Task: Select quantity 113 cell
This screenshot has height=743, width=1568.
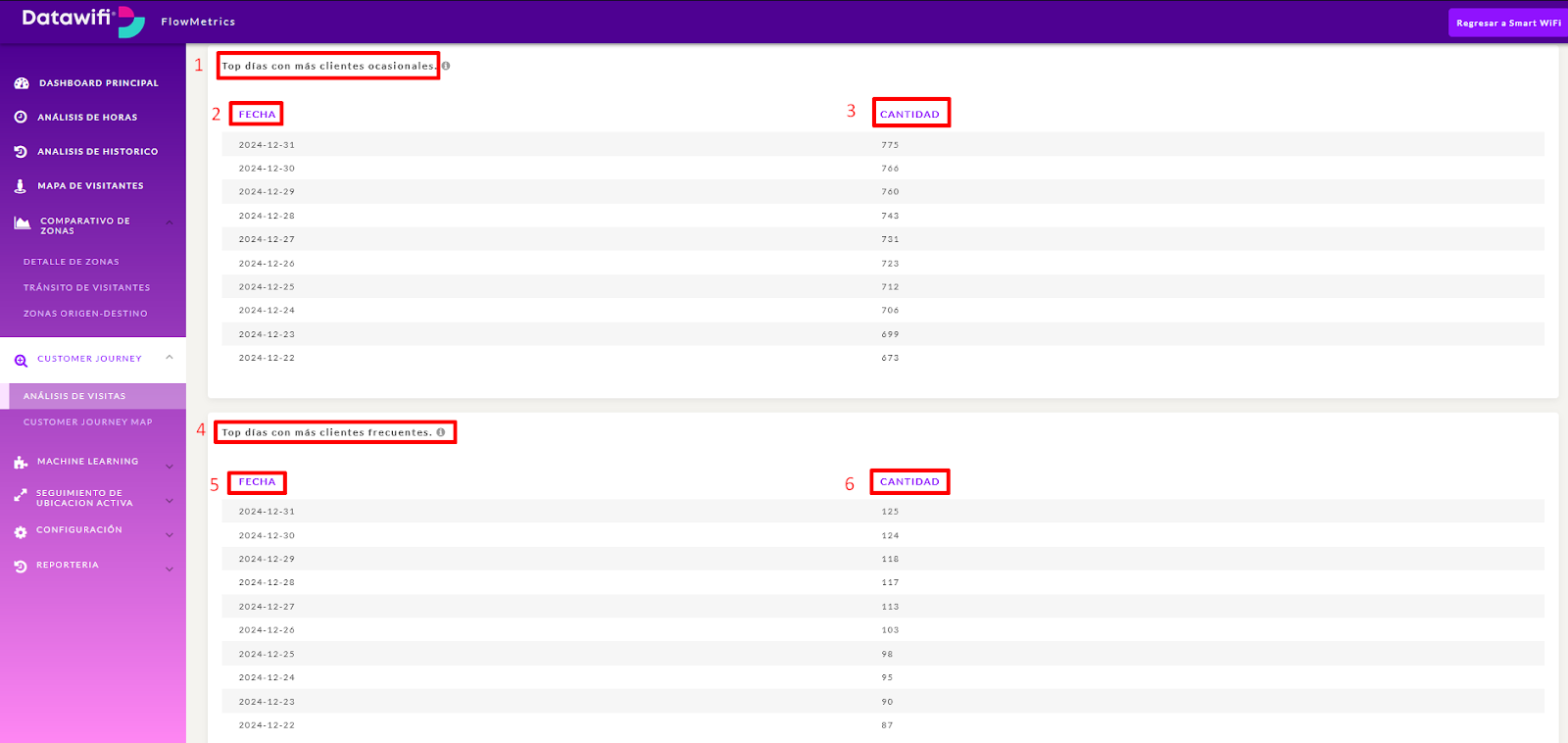Action: (890, 607)
